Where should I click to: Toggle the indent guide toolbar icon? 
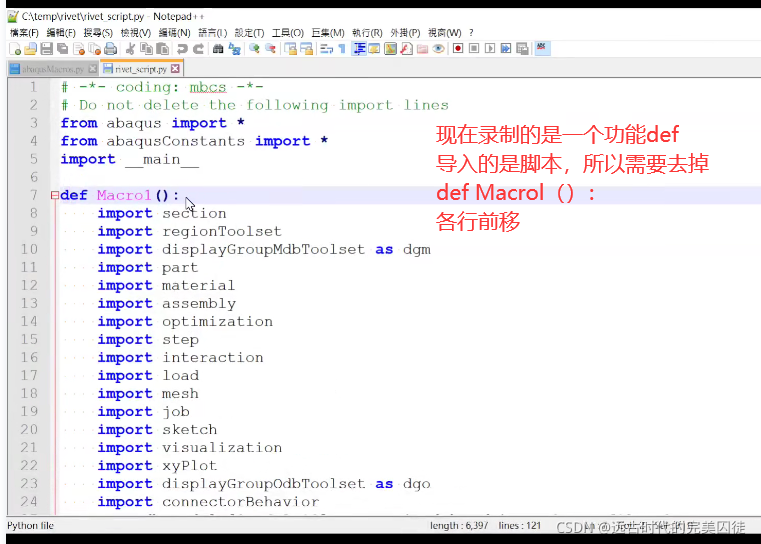[359, 49]
